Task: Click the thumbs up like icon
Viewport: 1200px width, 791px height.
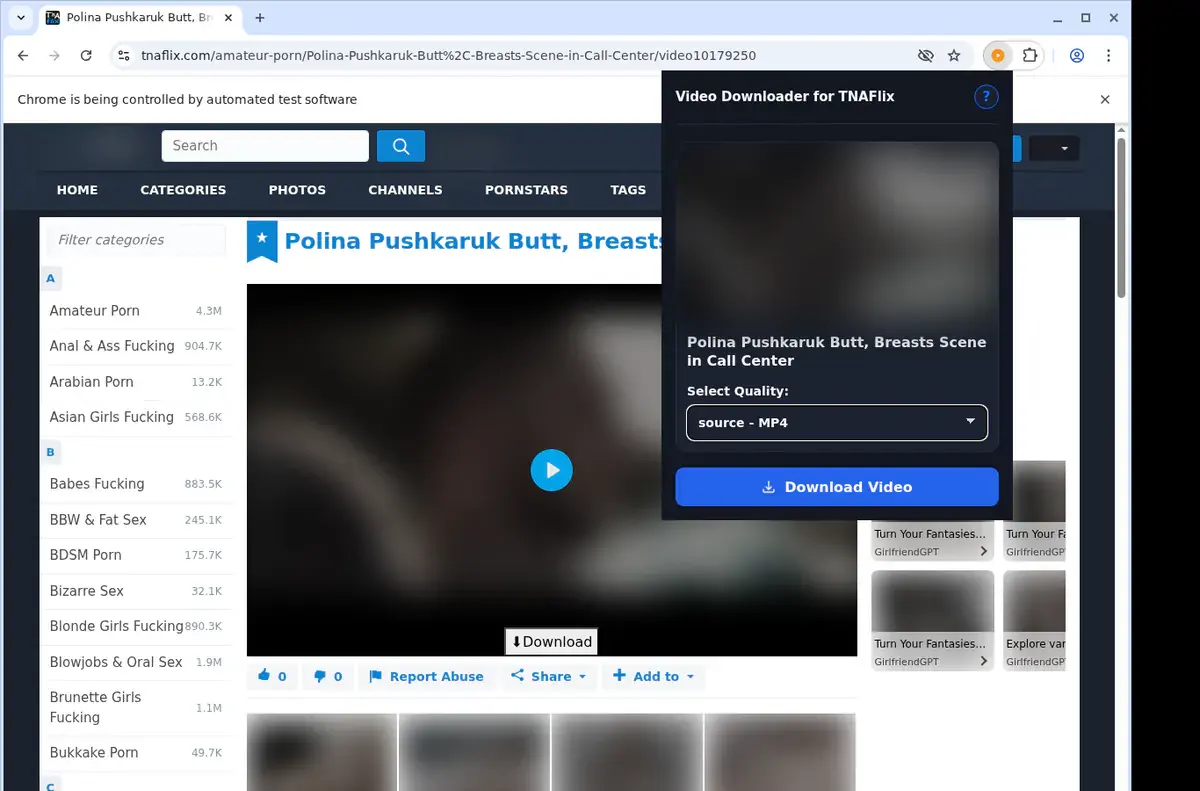Action: (x=265, y=676)
